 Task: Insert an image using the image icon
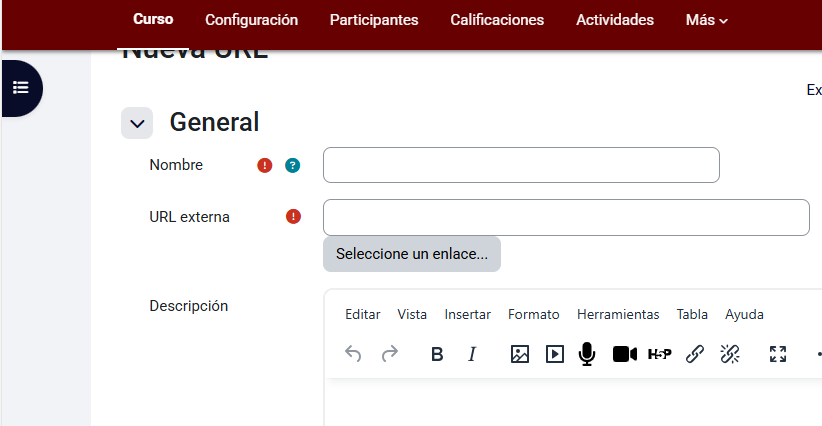[519, 353]
